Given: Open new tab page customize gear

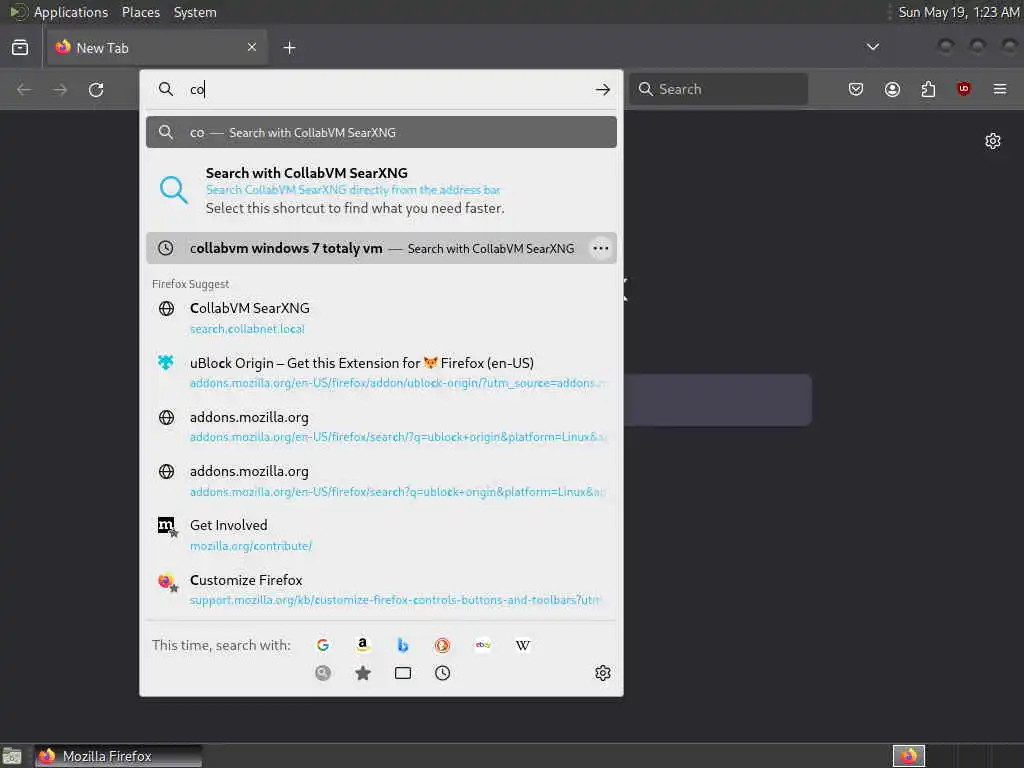Looking at the screenshot, I should click(x=993, y=141).
